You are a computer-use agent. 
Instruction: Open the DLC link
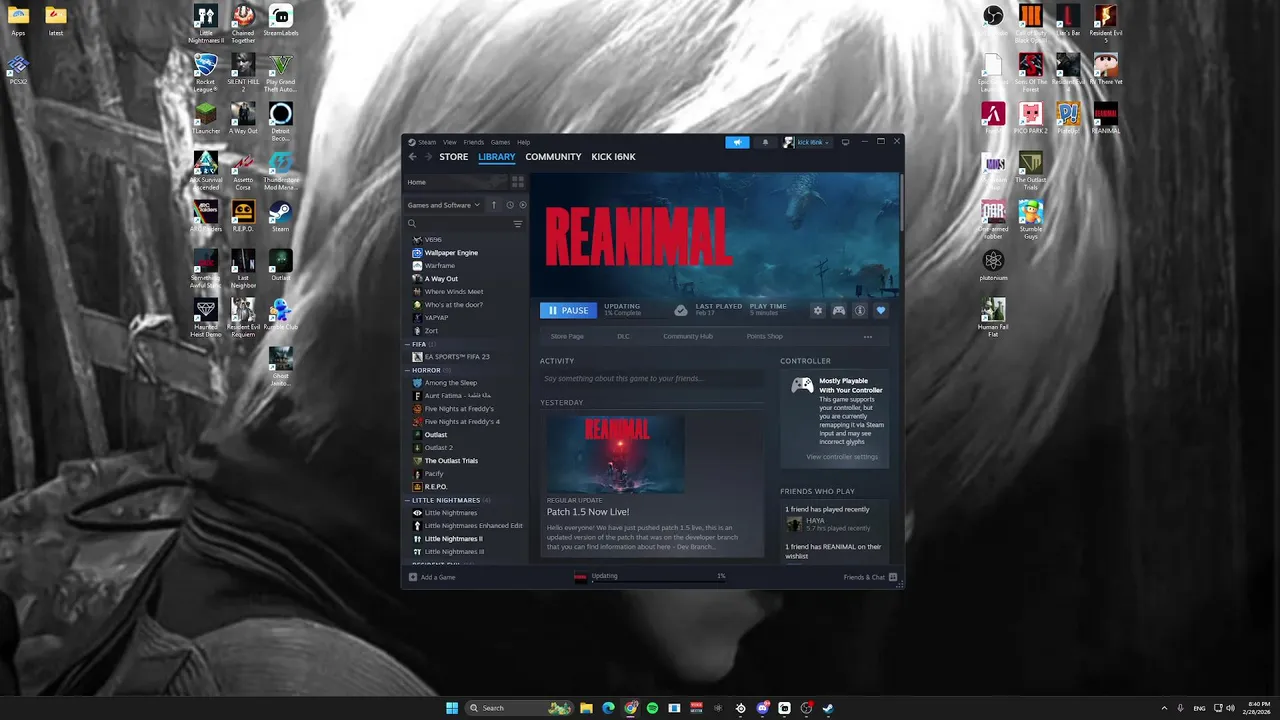click(623, 336)
